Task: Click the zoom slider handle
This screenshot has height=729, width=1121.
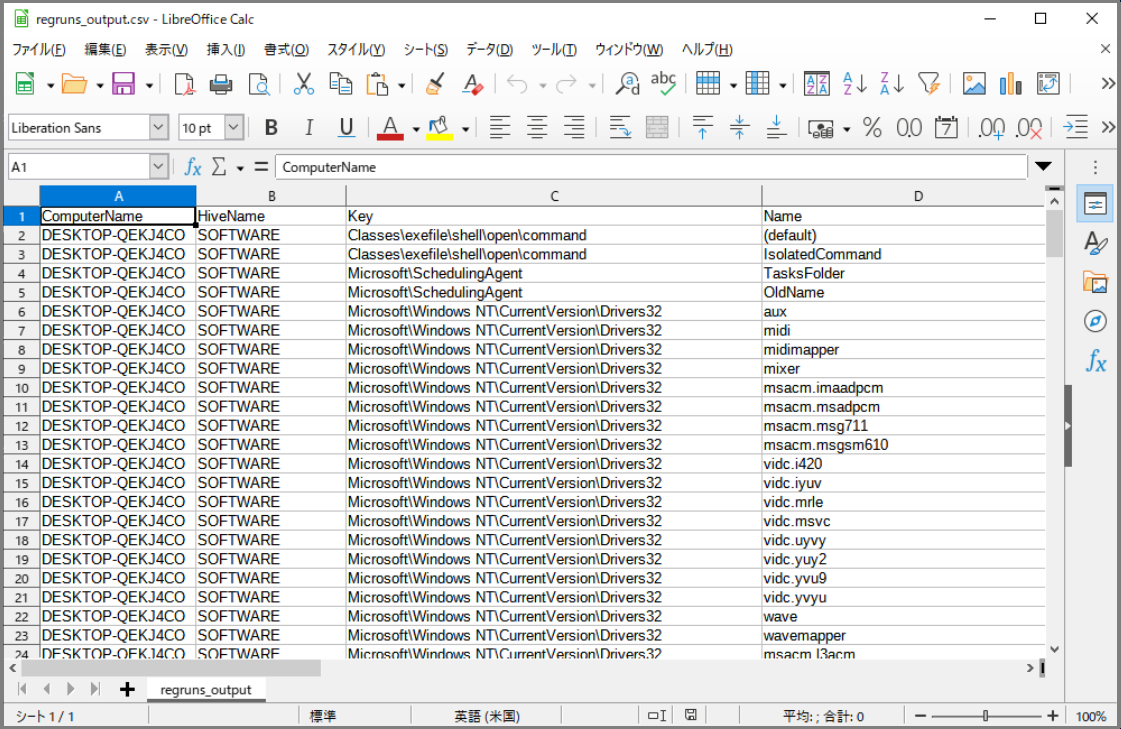Action: point(985,715)
